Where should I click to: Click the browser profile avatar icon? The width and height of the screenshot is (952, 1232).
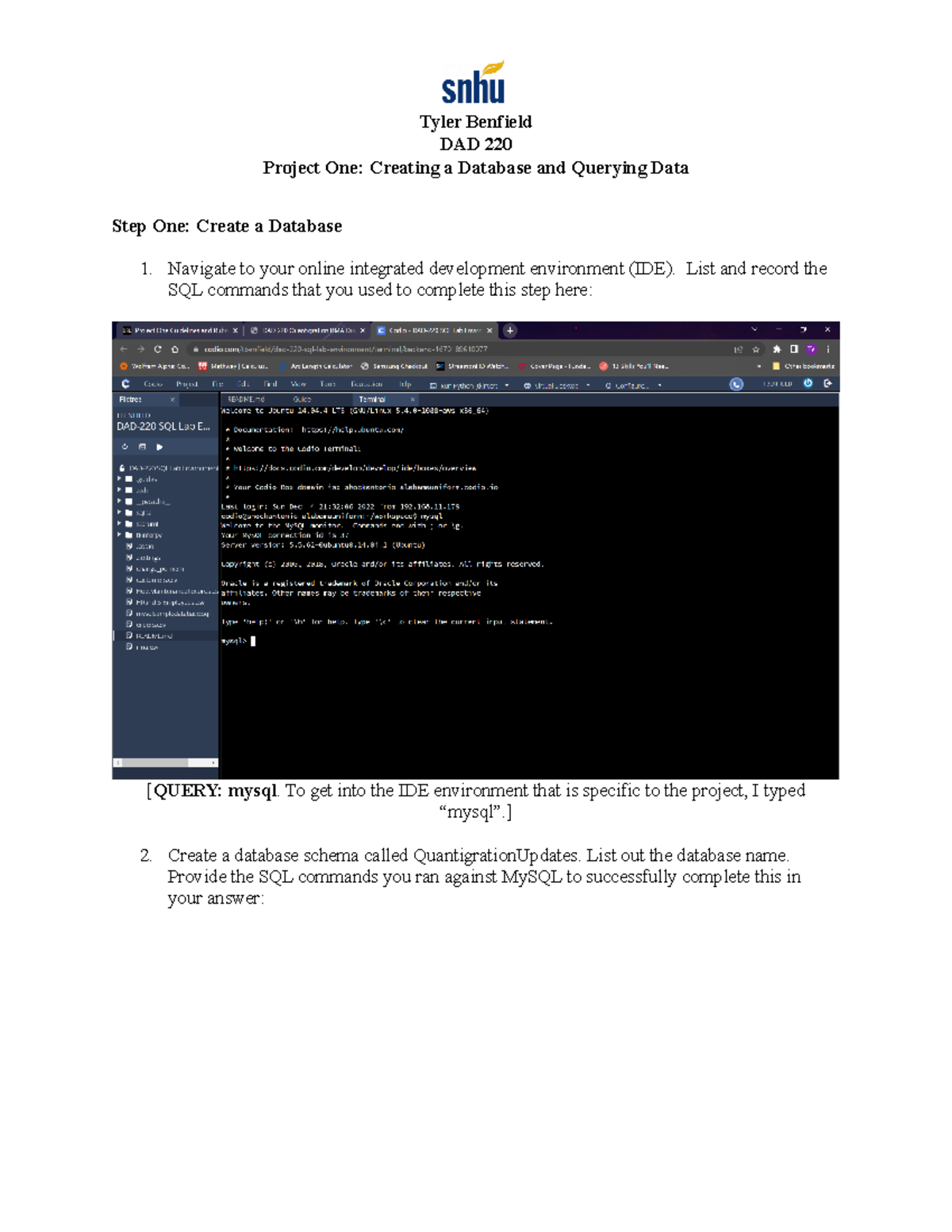[811, 350]
